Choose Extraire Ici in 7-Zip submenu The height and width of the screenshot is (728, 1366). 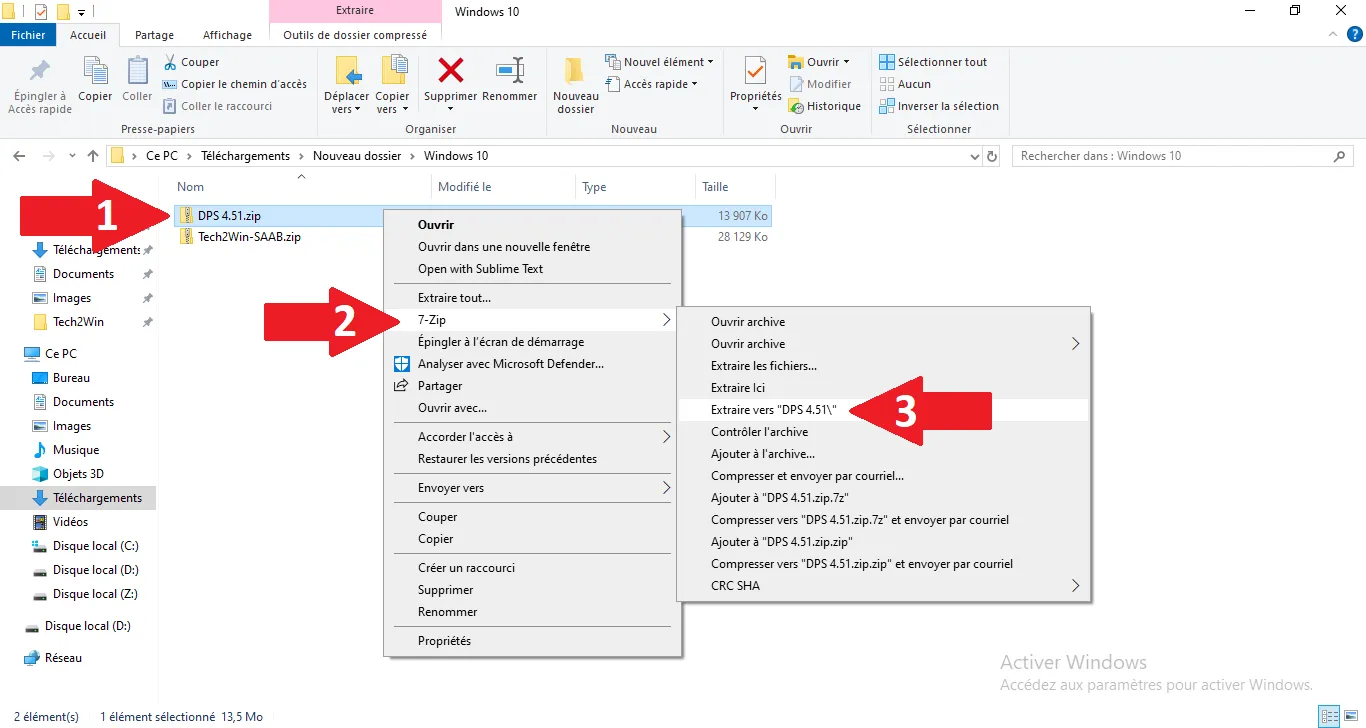(737, 388)
